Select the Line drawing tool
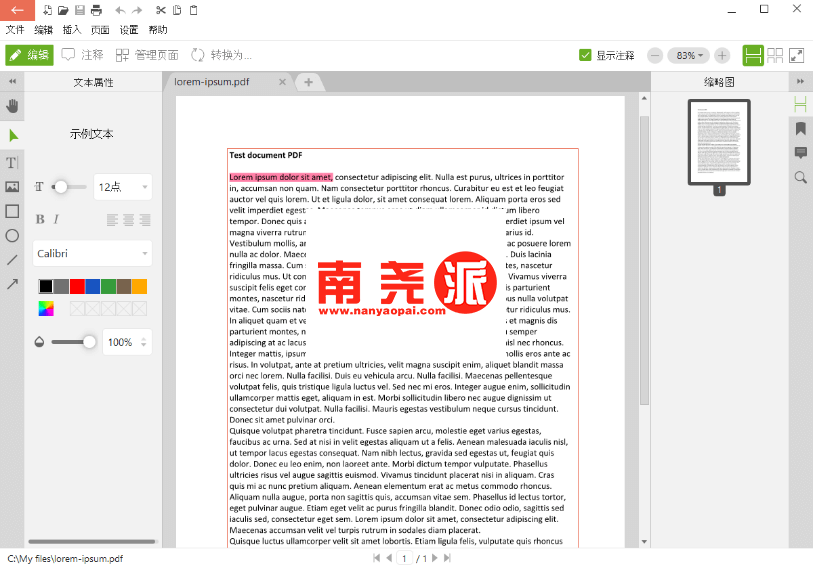This screenshot has width=813, height=568. coord(12,260)
